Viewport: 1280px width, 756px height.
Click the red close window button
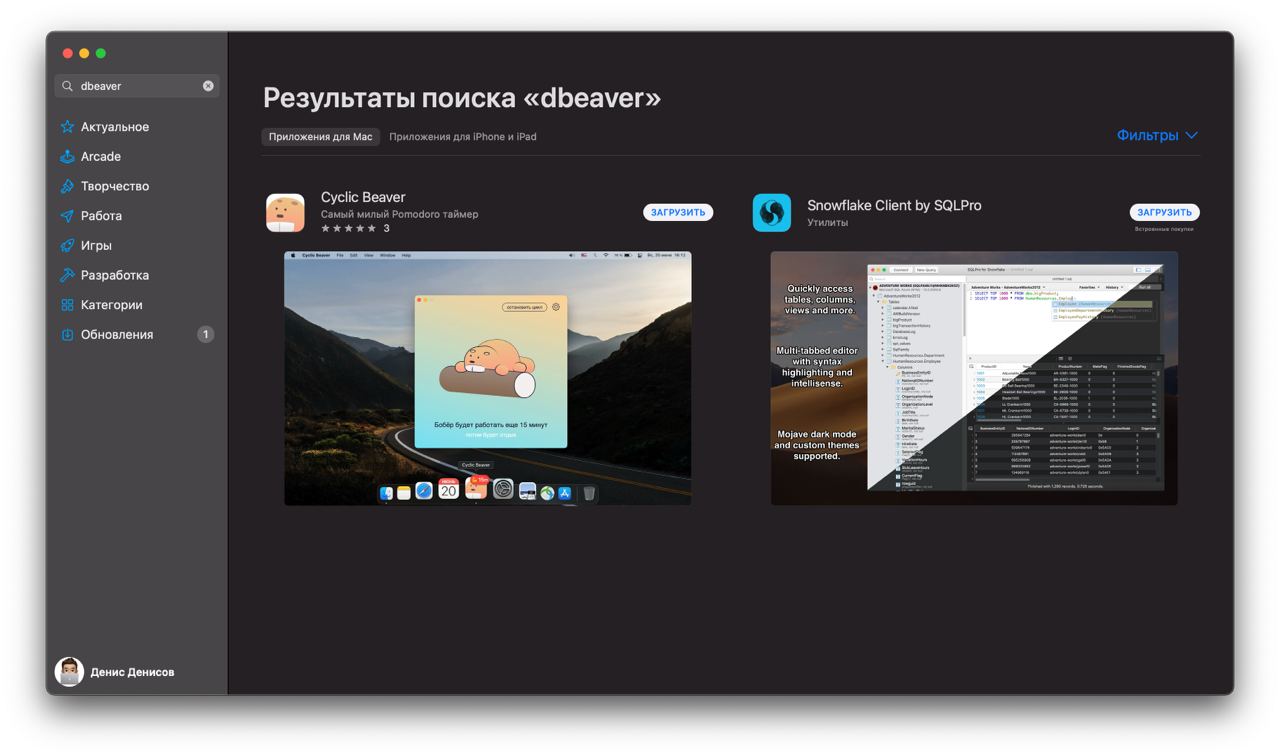point(68,53)
